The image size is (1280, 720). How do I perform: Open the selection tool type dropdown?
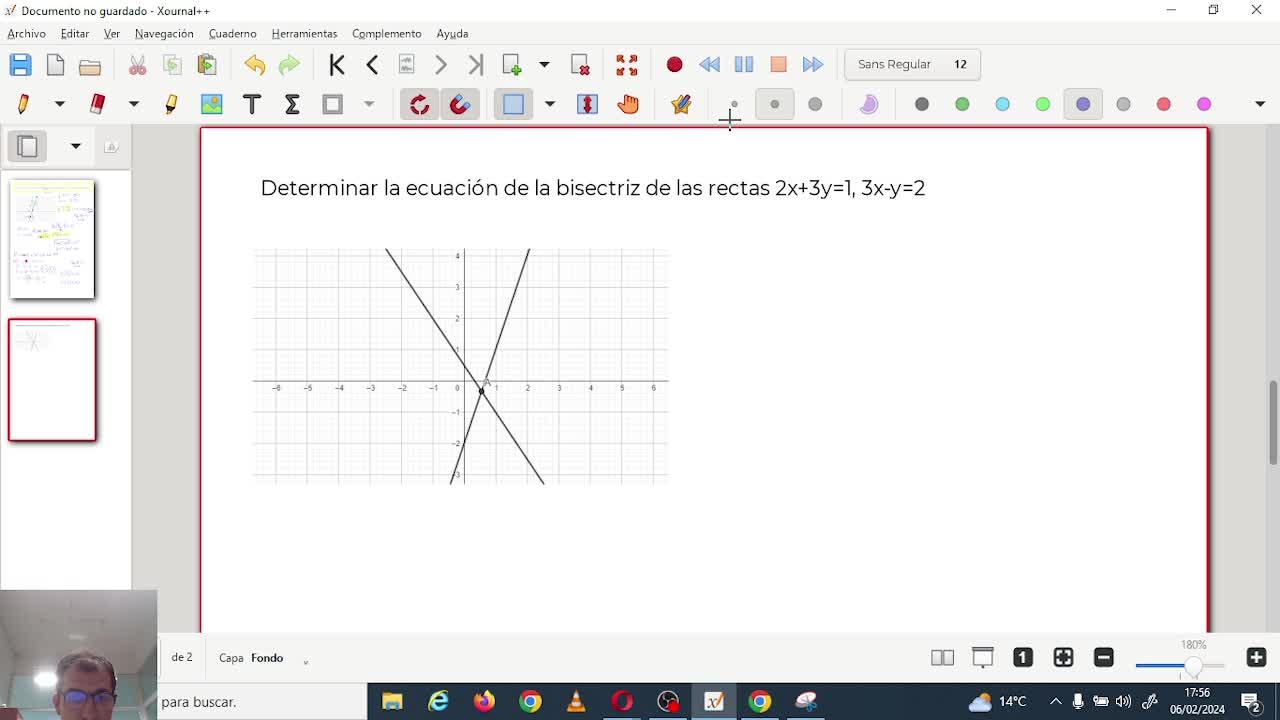(549, 104)
